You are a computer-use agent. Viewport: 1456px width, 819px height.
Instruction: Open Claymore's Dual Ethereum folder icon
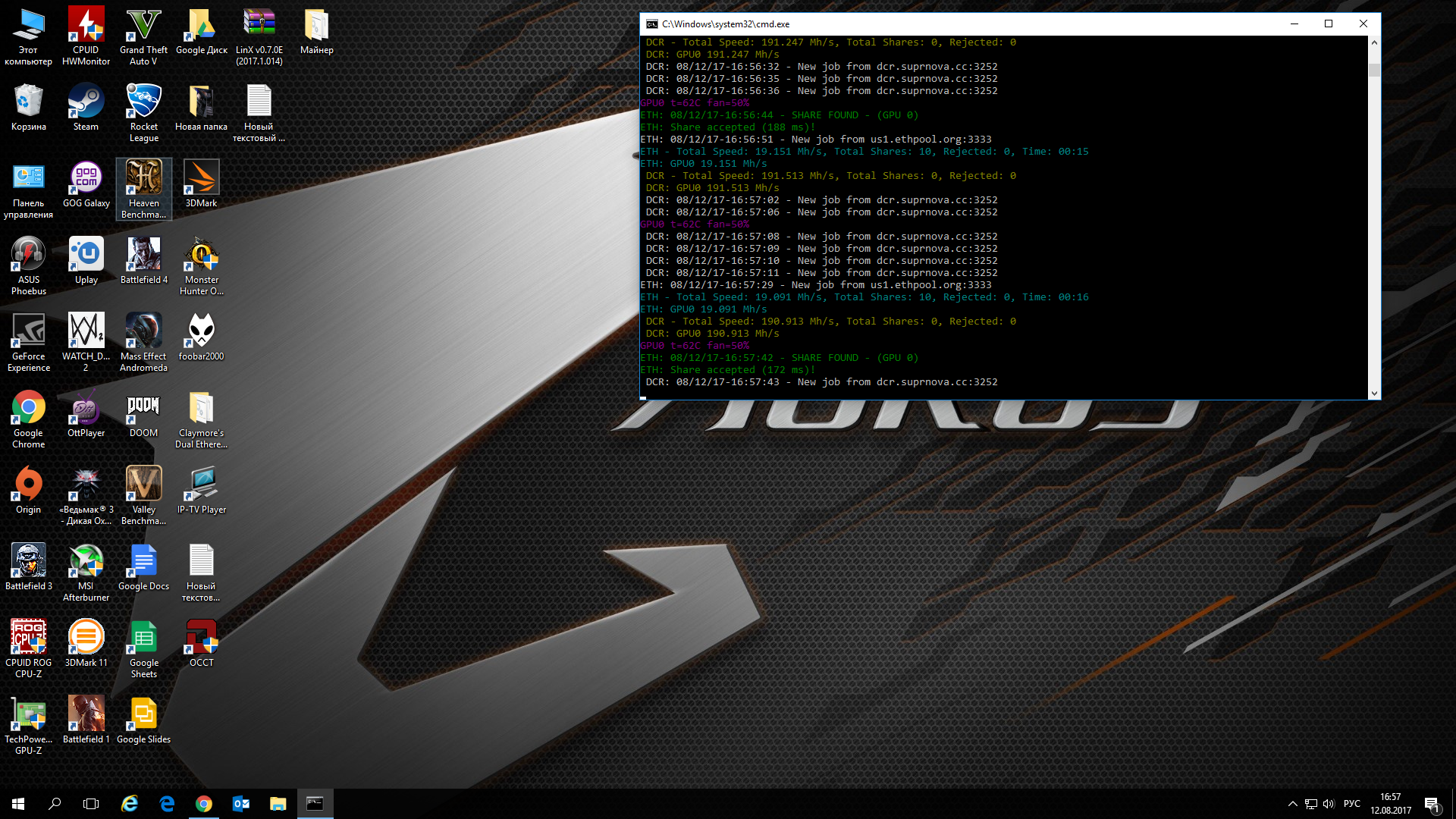coord(201,410)
